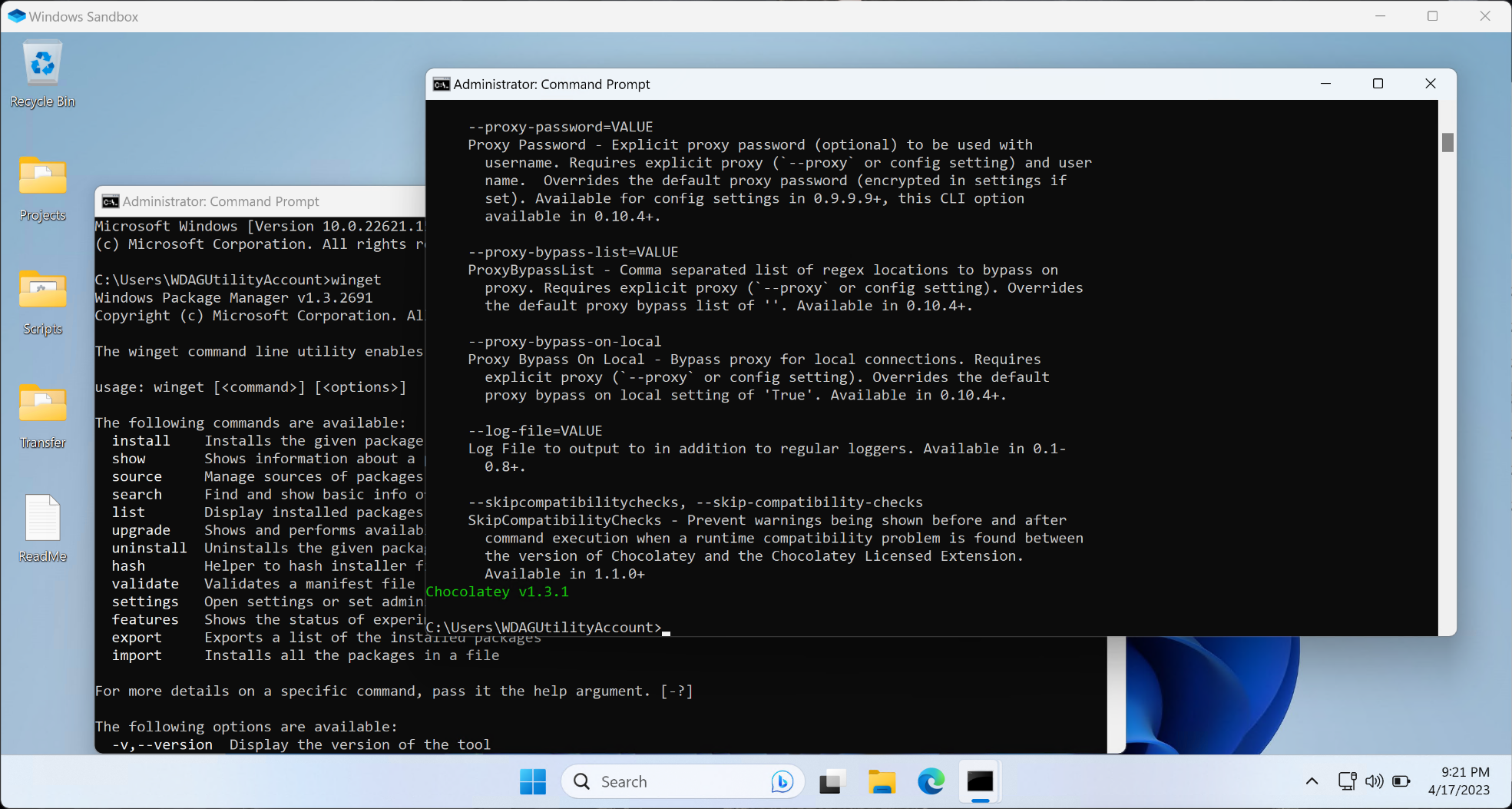Open Bing chat icon in search box

(x=782, y=782)
